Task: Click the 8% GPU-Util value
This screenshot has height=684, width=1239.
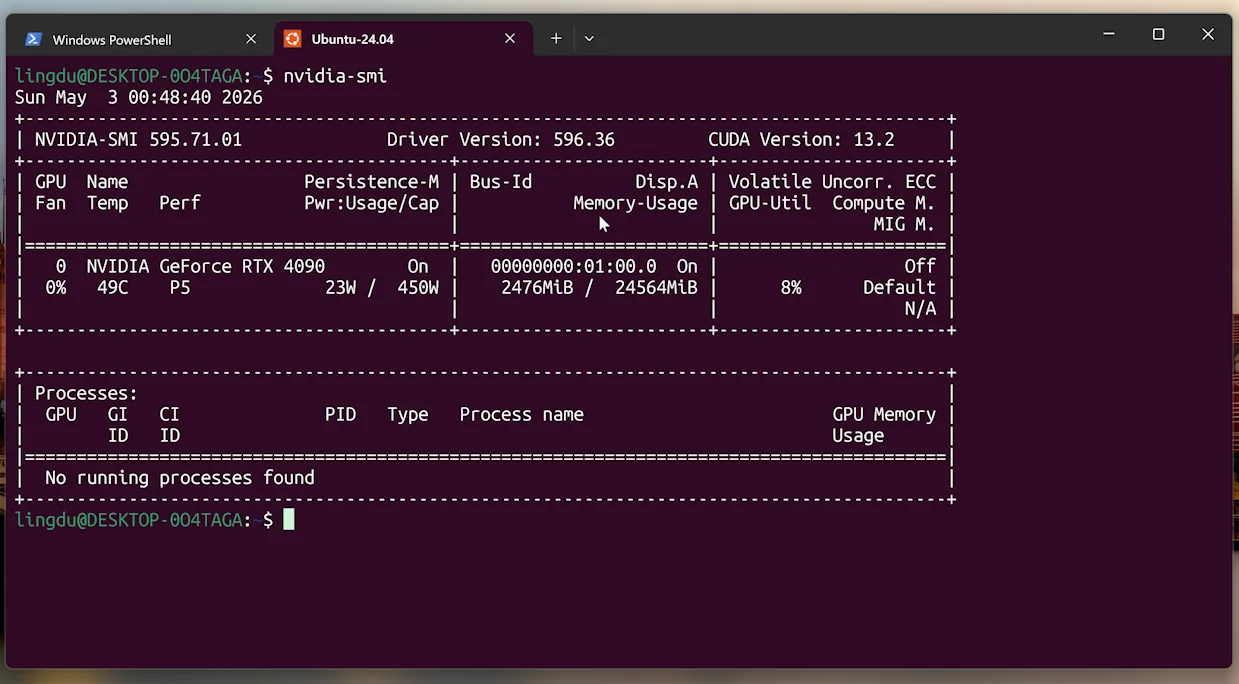Action: coord(791,287)
